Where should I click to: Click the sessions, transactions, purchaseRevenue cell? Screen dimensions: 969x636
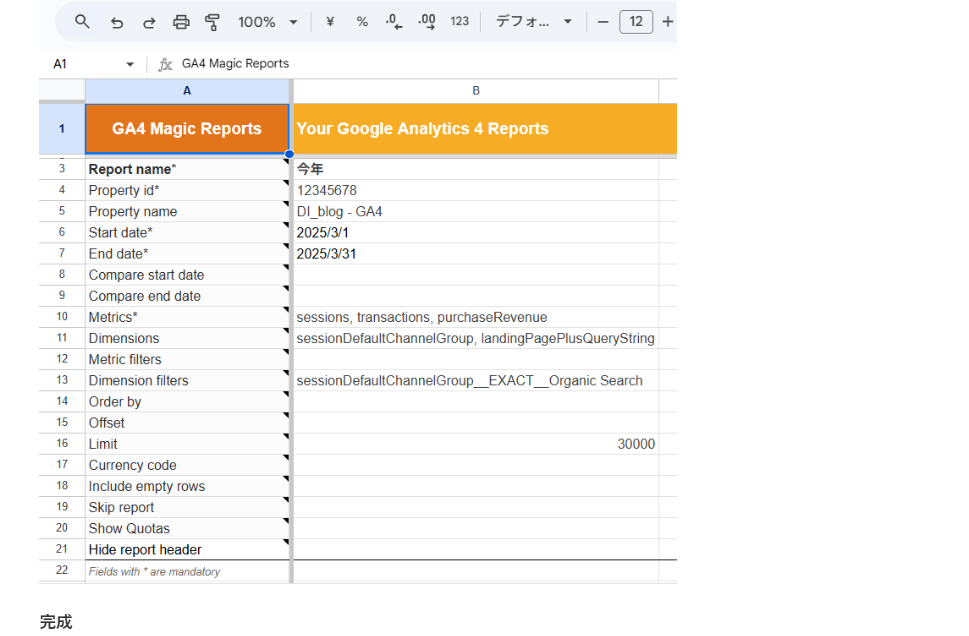[x=476, y=317]
